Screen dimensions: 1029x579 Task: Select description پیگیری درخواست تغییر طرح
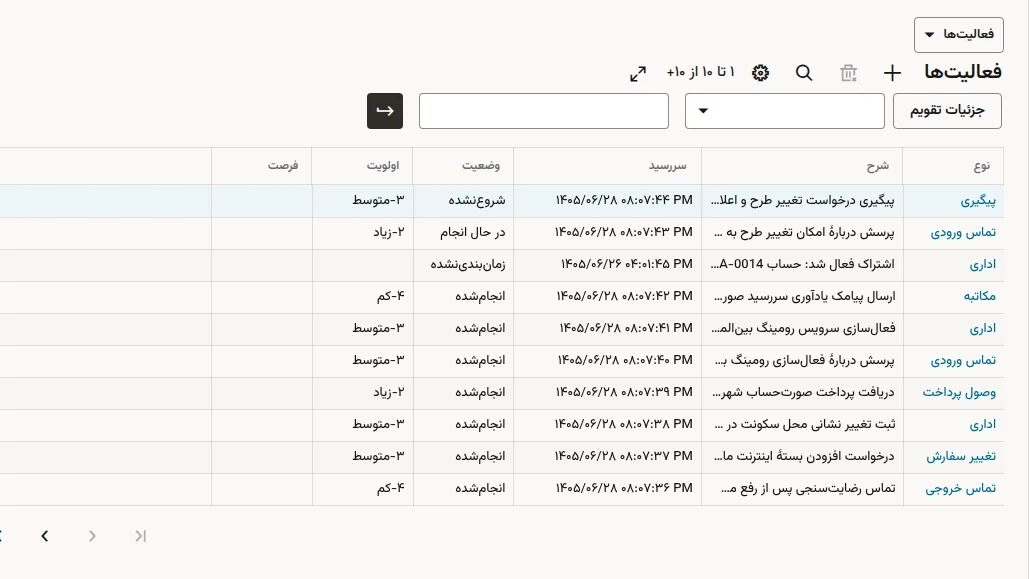[803, 201]
